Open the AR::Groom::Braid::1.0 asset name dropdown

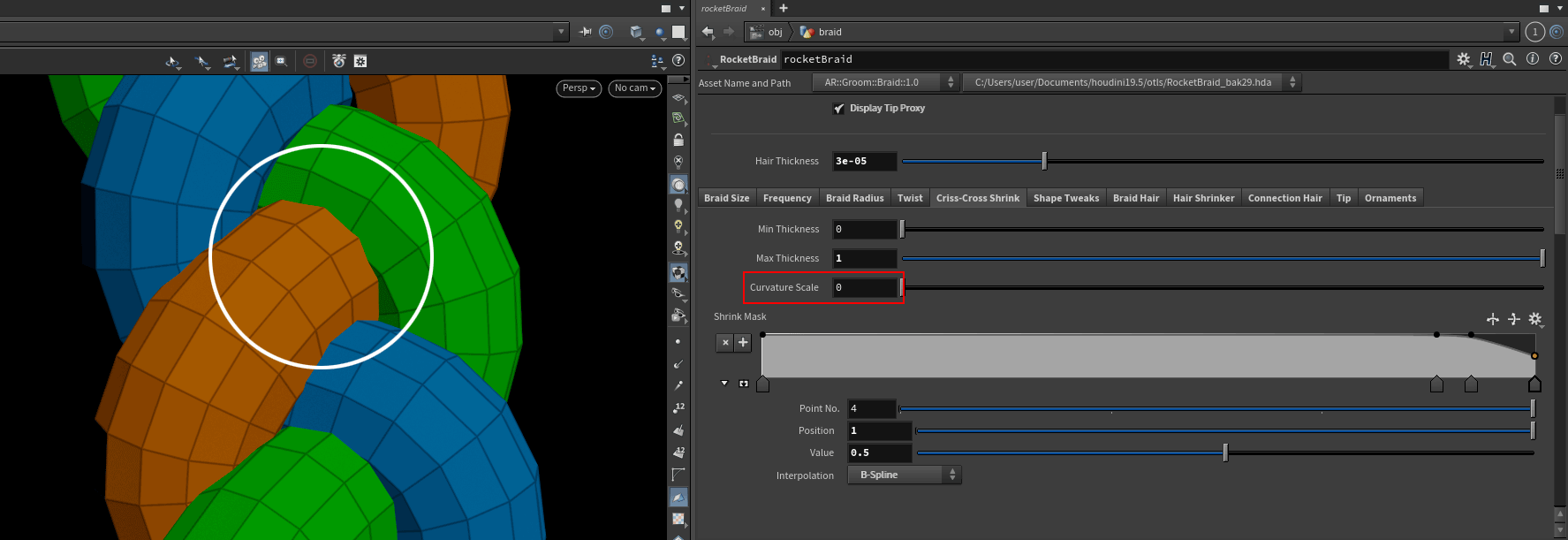point(885,82)
